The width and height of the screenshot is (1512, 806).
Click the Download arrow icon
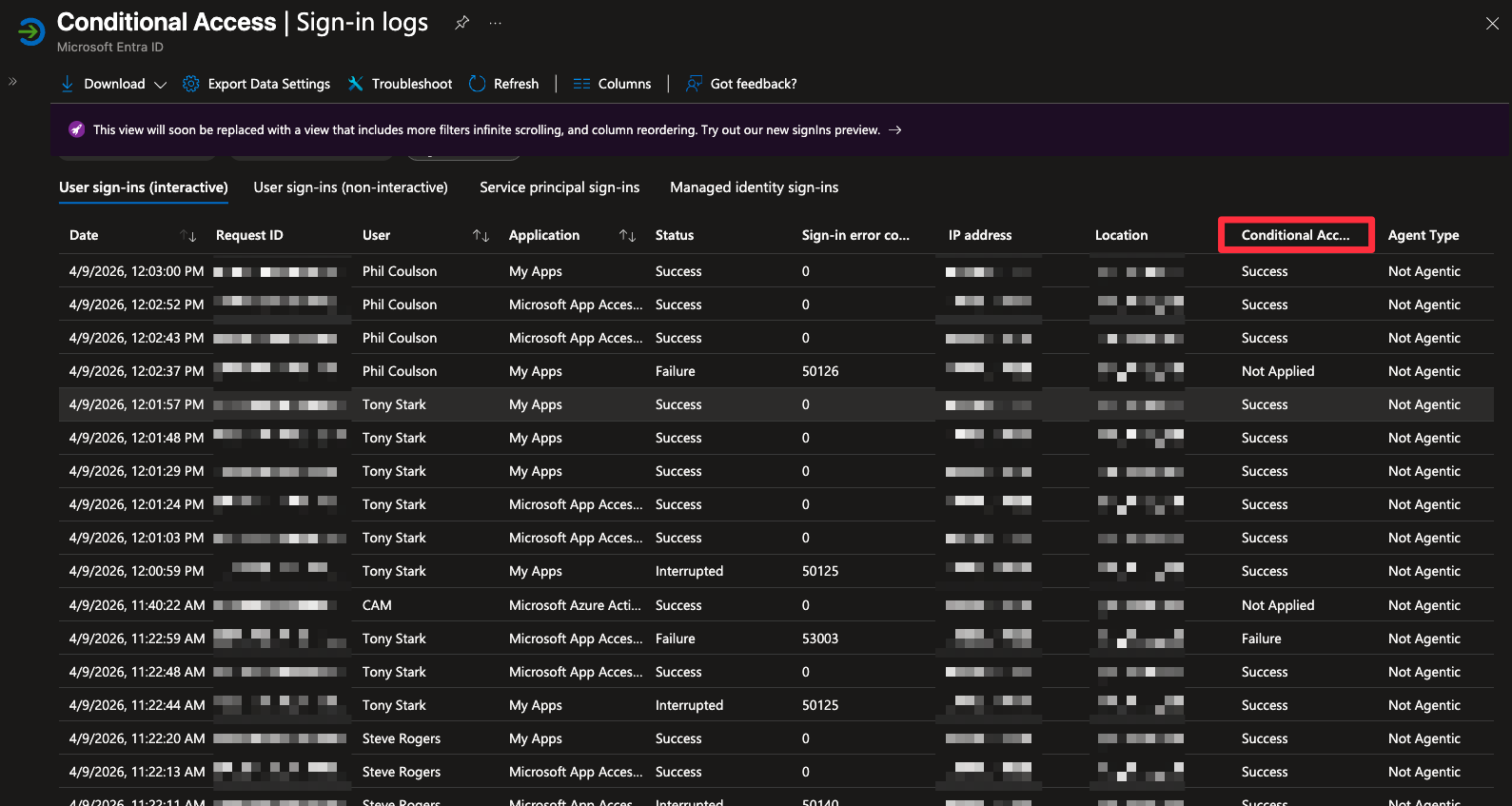click(68, 84)
